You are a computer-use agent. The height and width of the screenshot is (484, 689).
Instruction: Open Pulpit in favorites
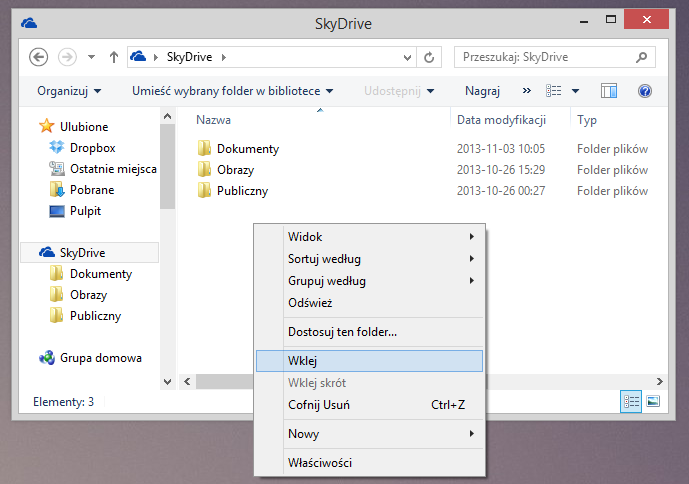tap(85, 211)
